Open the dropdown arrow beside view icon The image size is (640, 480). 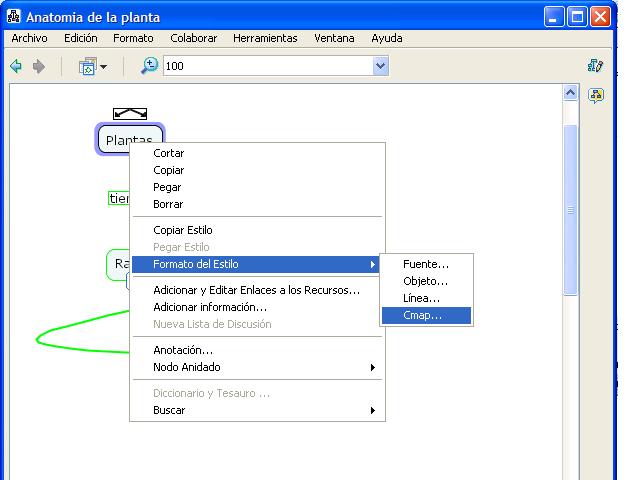pyautogui.click(x=103, y=67)
